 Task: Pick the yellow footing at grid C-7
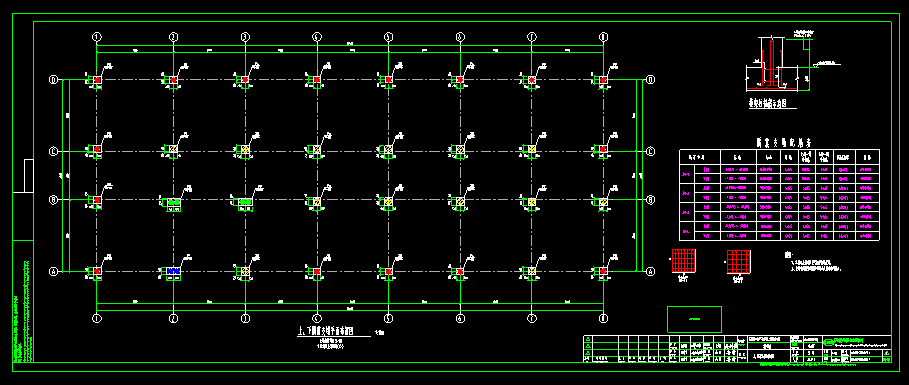click(x=532, y=149)
